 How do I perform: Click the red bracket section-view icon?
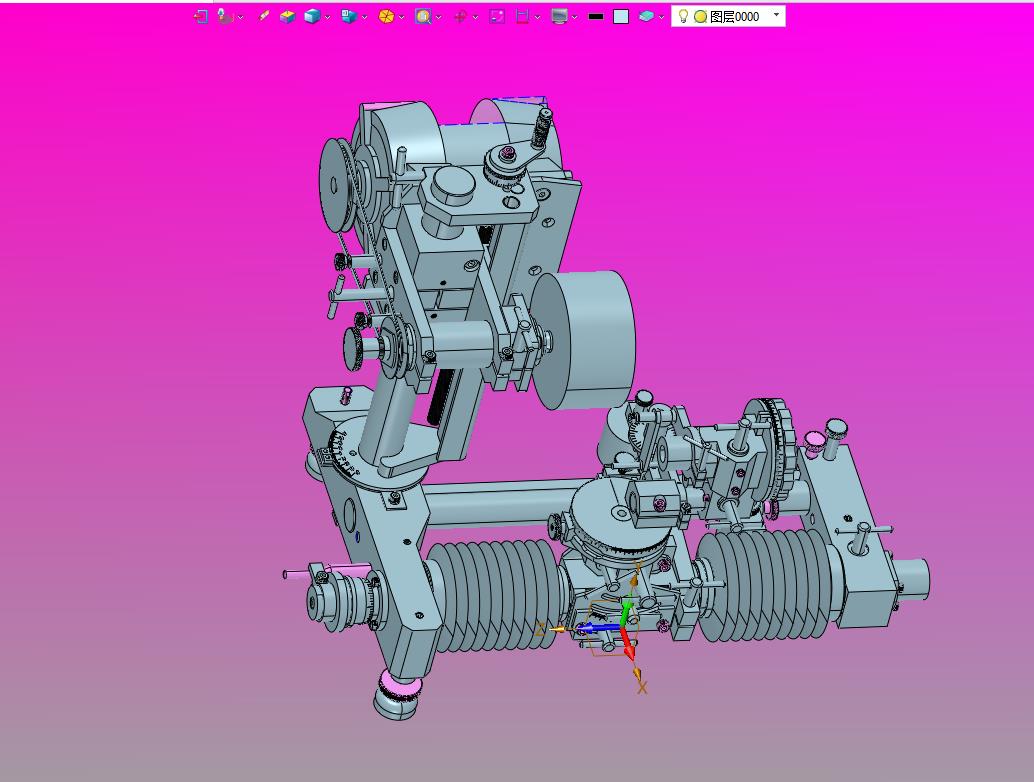522,16
